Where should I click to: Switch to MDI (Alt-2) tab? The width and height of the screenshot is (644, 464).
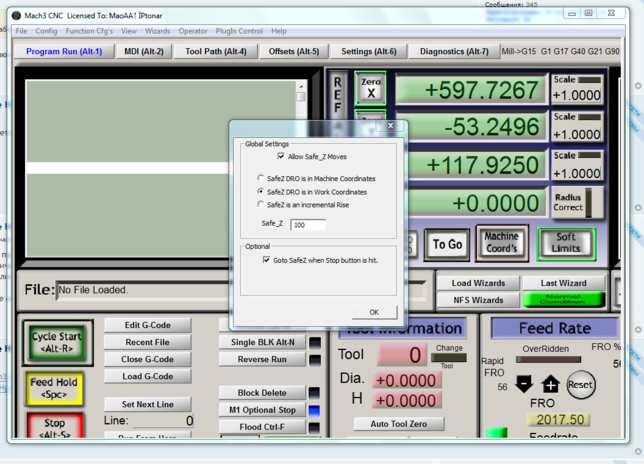coord(144,52)
